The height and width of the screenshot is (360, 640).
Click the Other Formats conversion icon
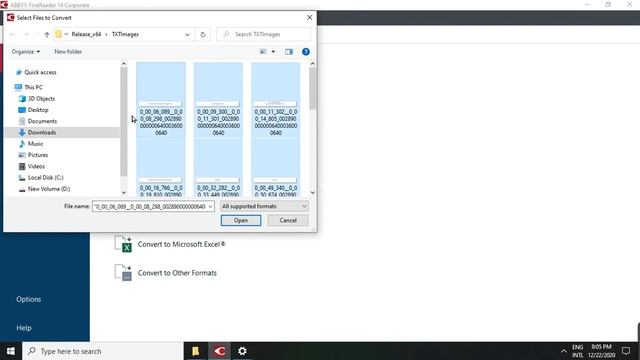pyautogui.click(x=123, y=273)
